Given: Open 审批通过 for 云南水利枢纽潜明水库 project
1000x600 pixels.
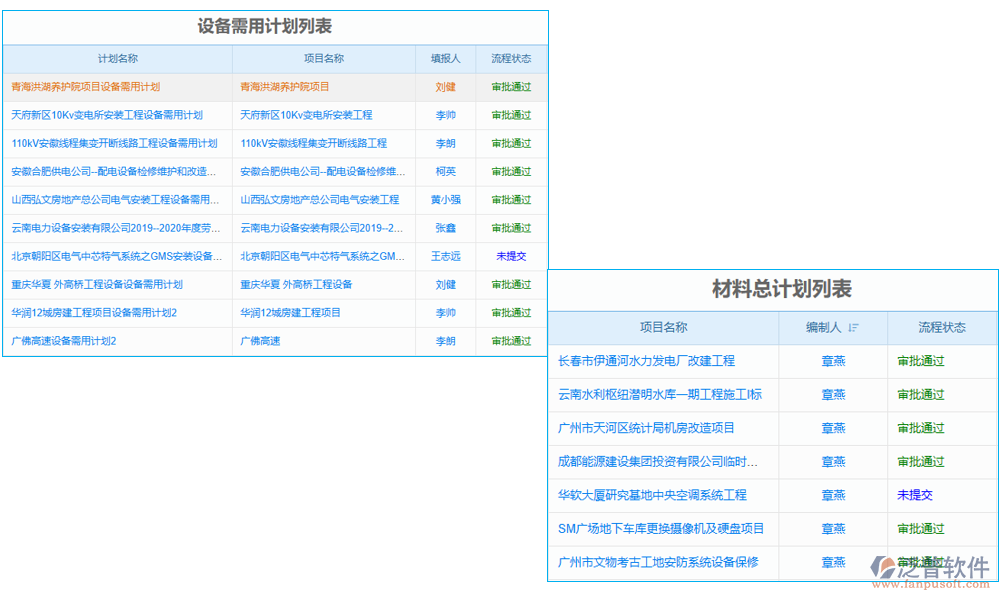Looking at the screenshot, I should [x=920, y=395].
